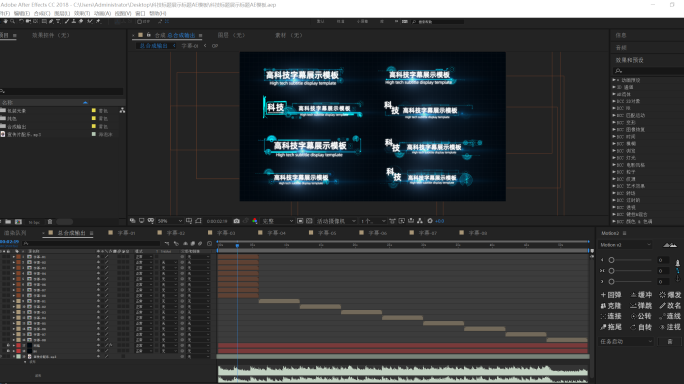Click the 克隆 clone button in Motion2
Image resolution: width=684 pixels, height=384 pixels.
click(611, 305)
